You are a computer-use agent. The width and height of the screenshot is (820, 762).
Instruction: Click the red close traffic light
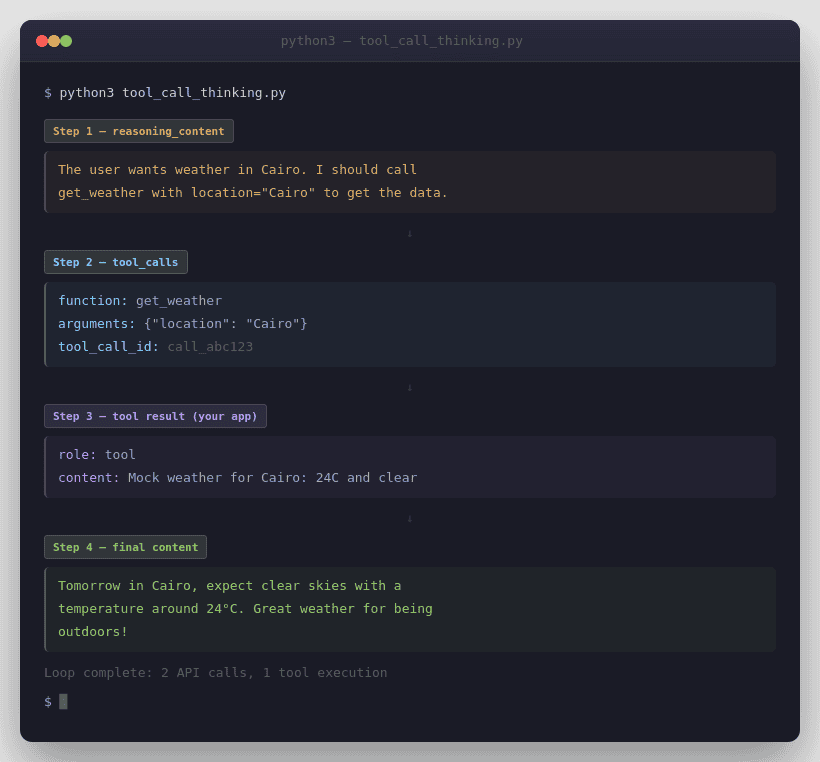click(x=40, y=41)
